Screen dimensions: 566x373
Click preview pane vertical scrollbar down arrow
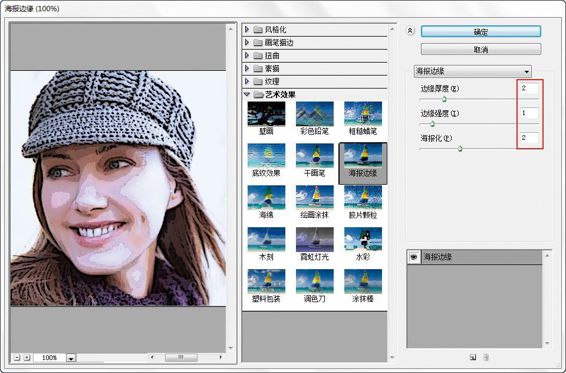tap(231, 348)
